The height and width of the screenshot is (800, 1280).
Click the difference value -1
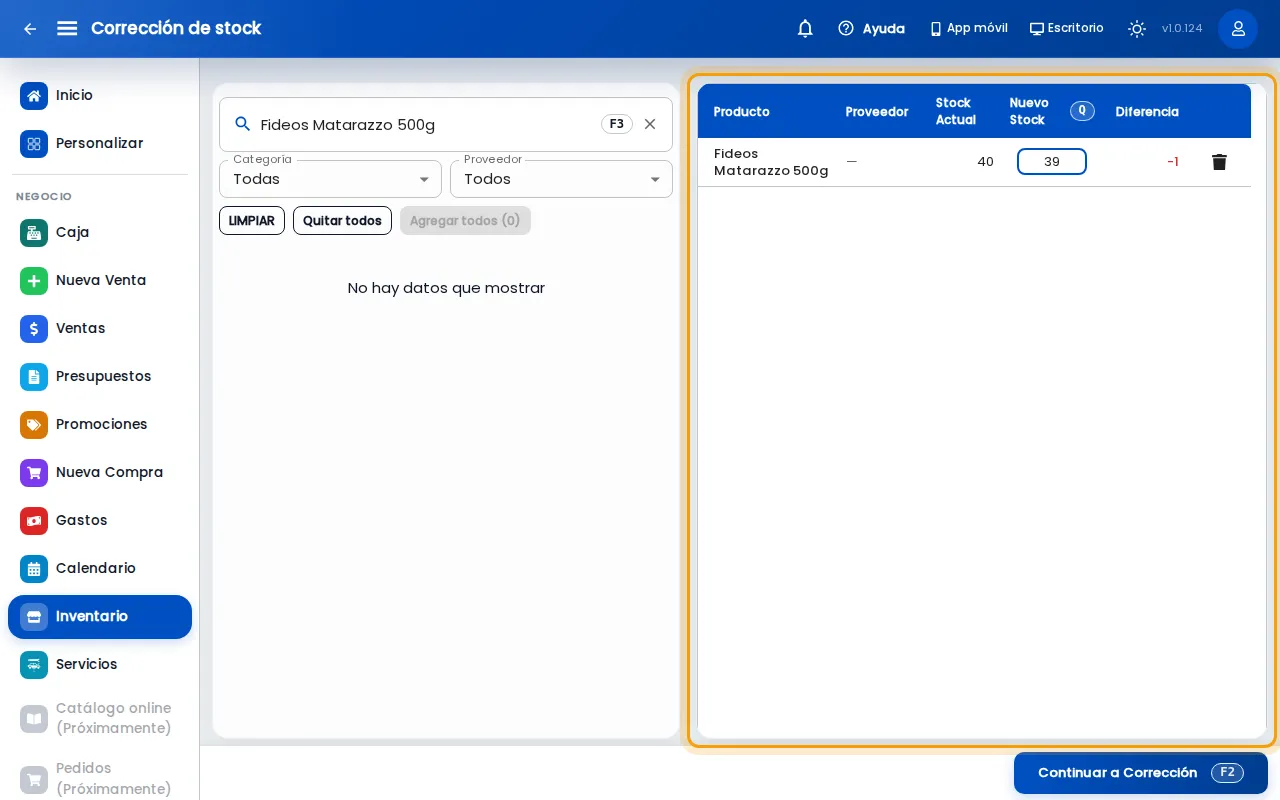coord(1173,162)
